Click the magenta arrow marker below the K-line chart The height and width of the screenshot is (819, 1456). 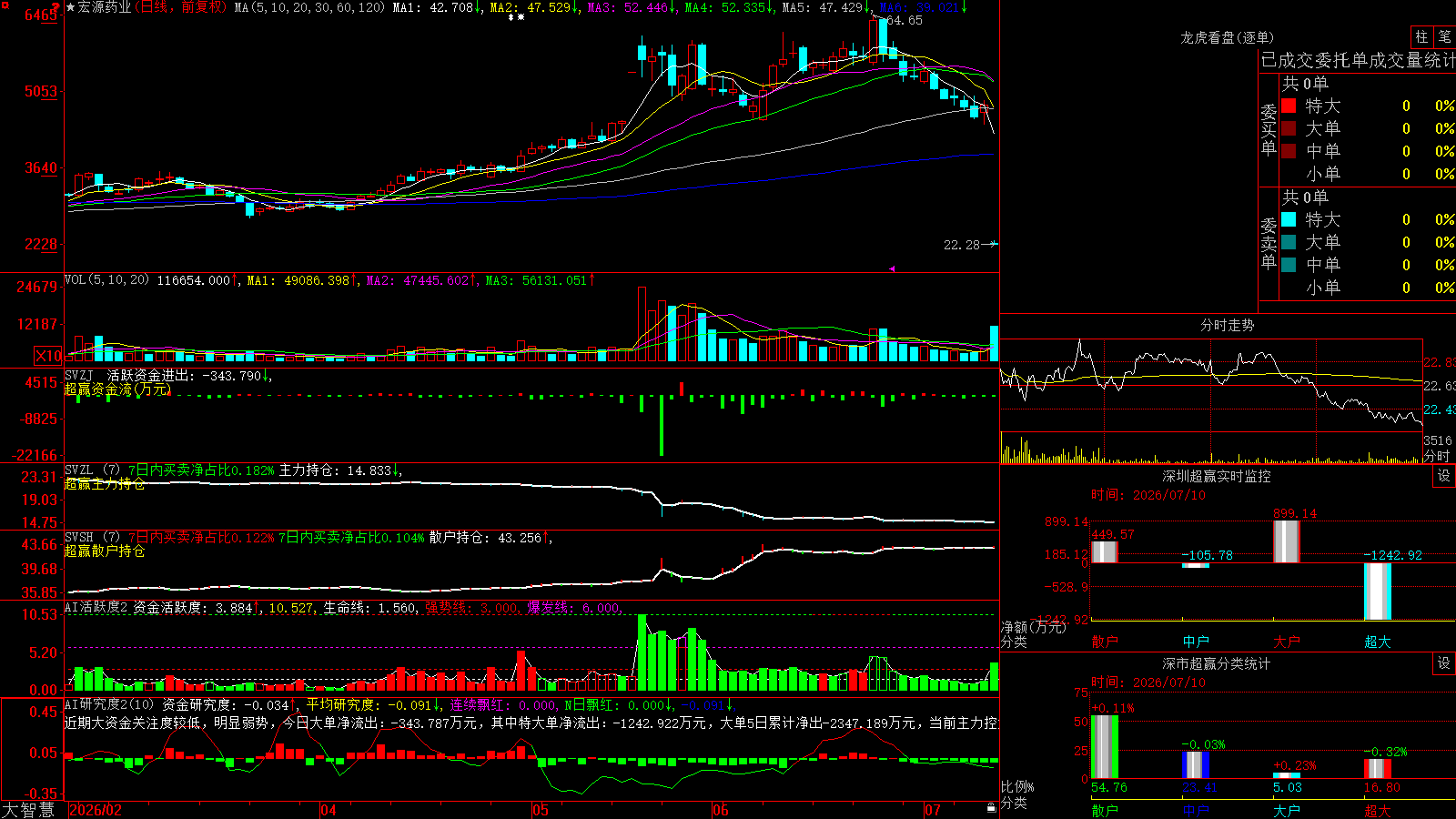(893, 268)
